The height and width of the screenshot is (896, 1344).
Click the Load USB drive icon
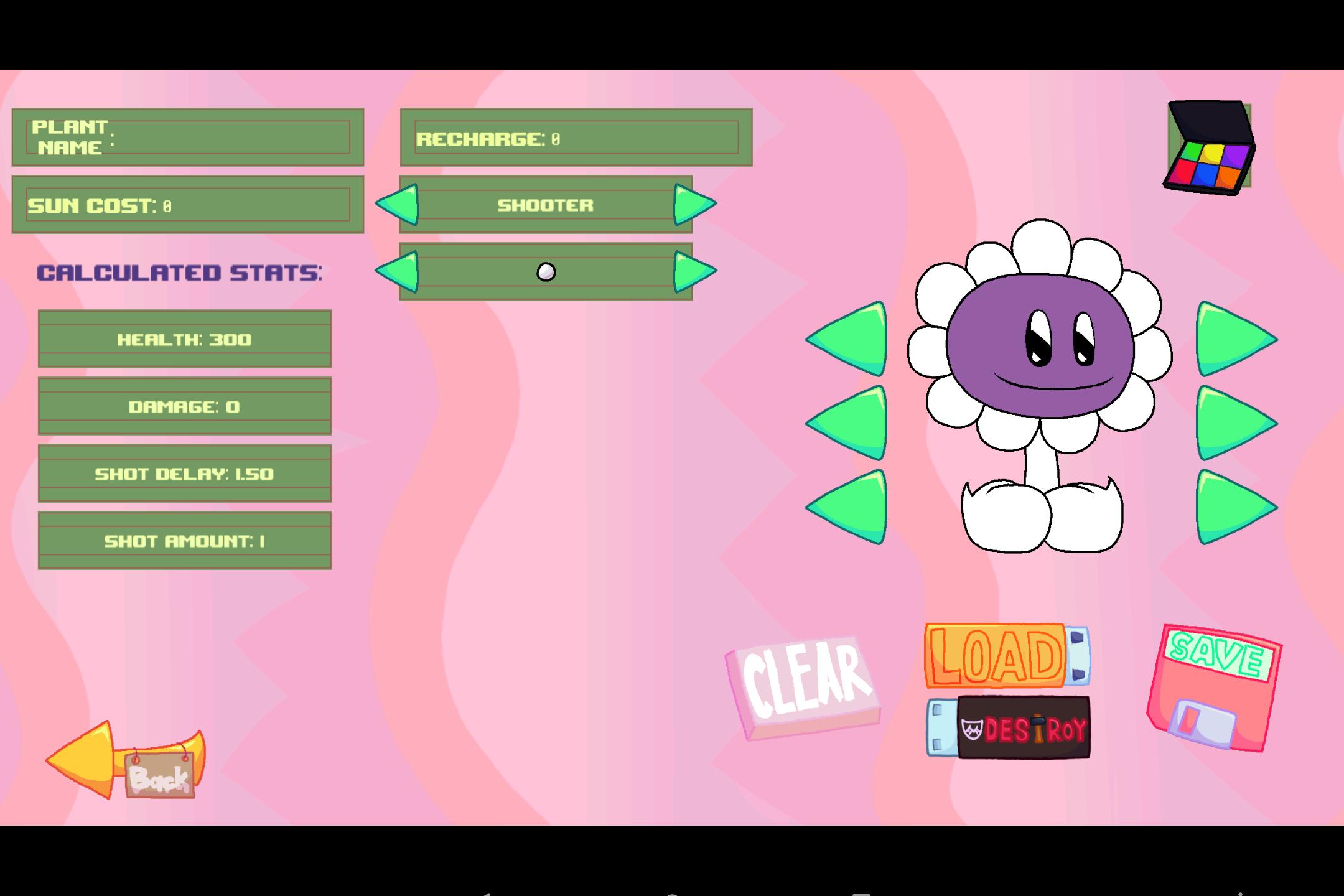tap(1005, 656)
